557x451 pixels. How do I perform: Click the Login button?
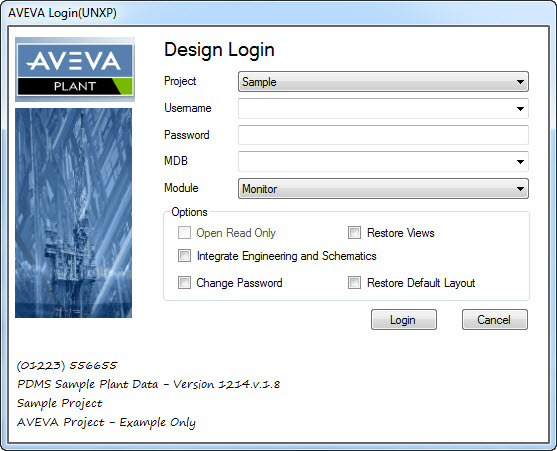pos(404,320)
